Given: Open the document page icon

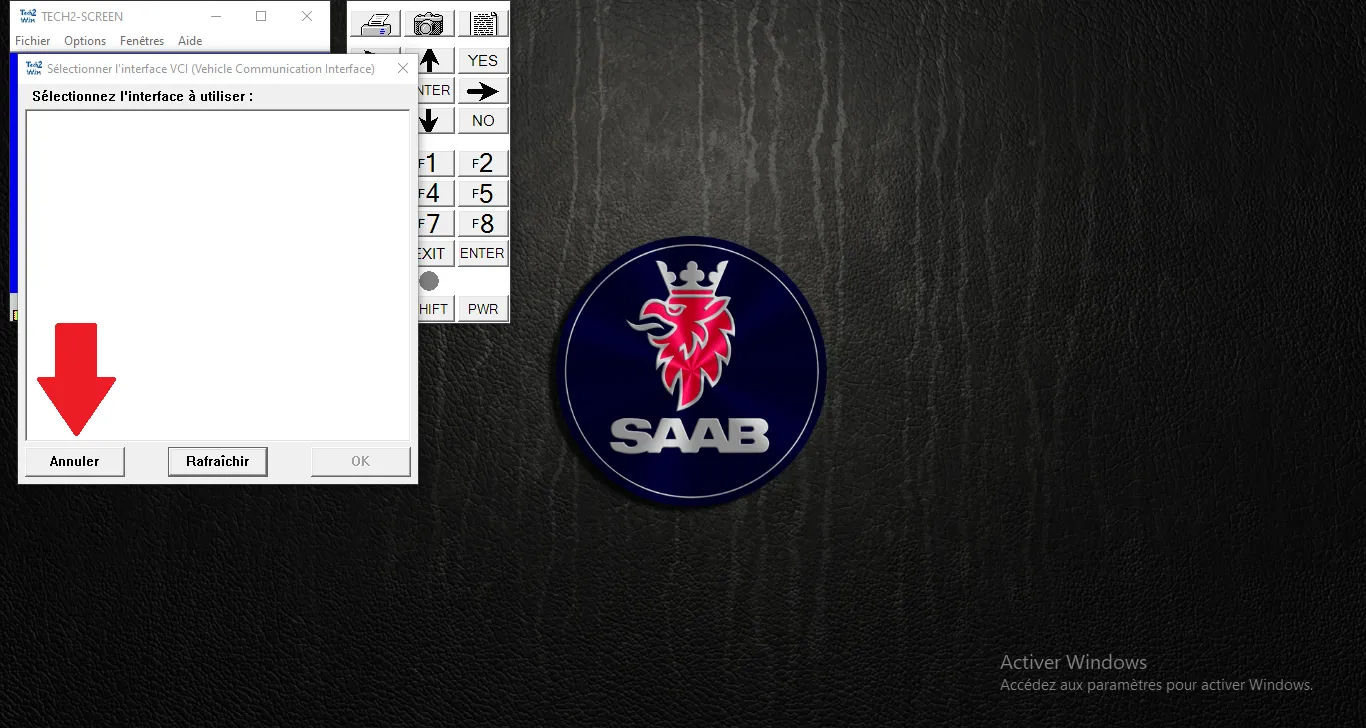Looking at the screenshot, I should 484,24.
